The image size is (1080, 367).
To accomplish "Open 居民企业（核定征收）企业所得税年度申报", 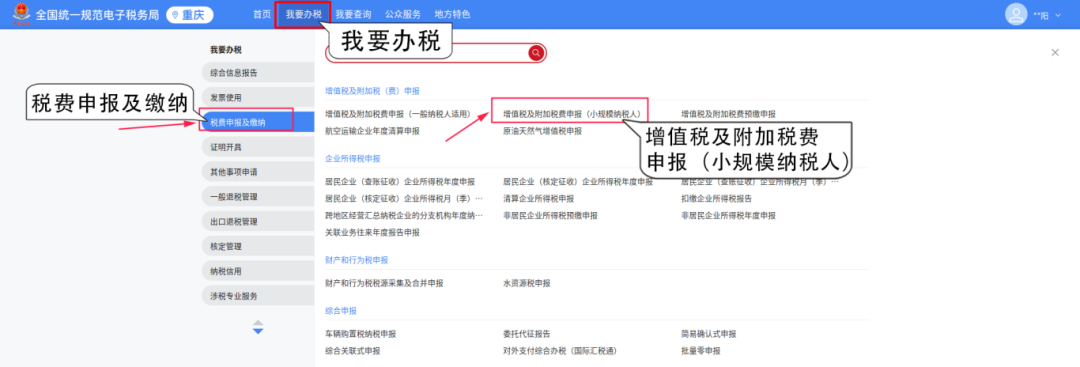I will [577, 182].
